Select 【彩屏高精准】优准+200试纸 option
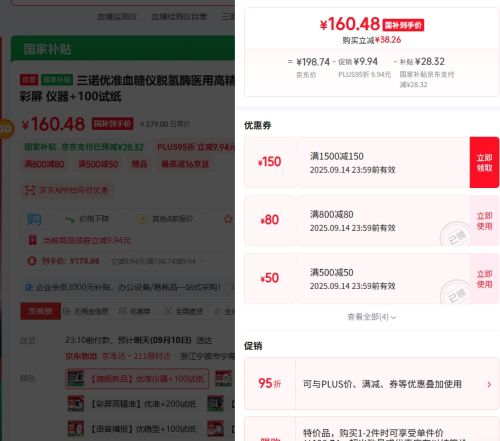 click(132, 404)
